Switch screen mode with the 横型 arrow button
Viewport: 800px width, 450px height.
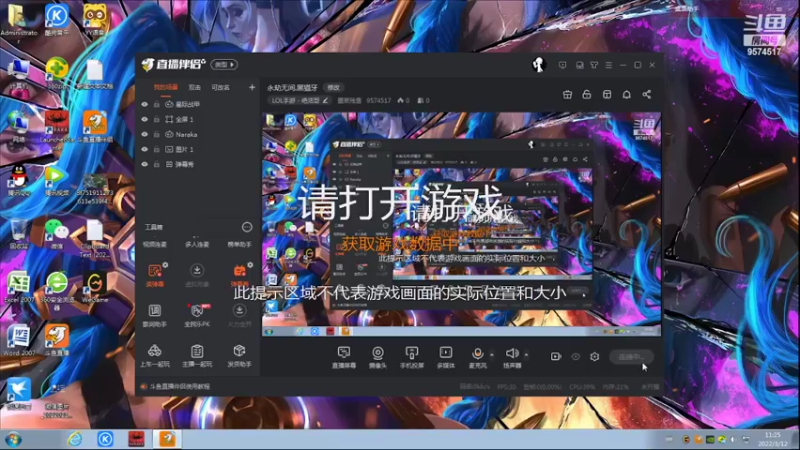click(224, 65)
